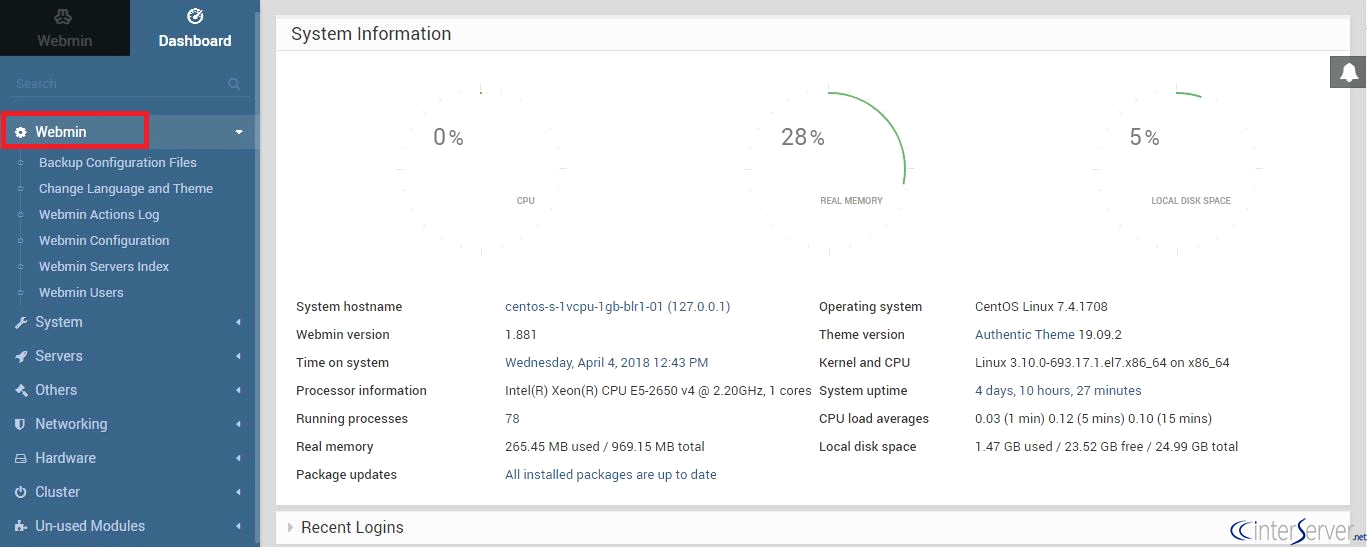Screen dimensions: 1367x547
Task: Click the wrench icon beside System
Action: click(x=20, y=323)
